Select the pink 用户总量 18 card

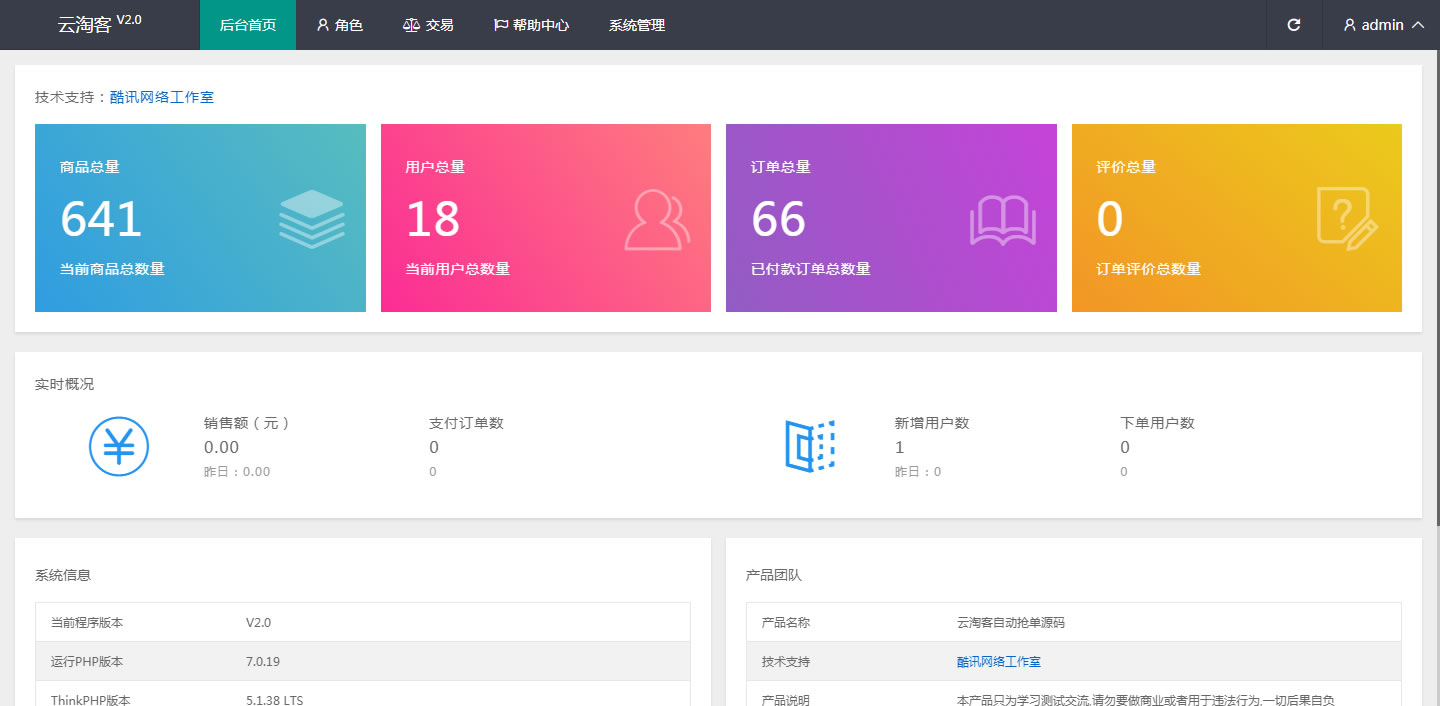[545, 218]
